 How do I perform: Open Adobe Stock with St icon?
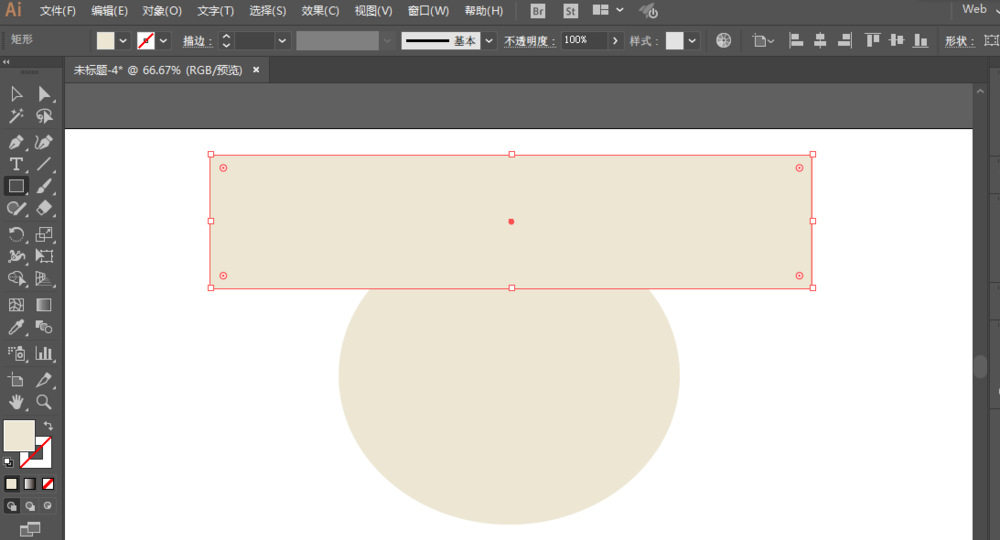click(x=570, y=11)
